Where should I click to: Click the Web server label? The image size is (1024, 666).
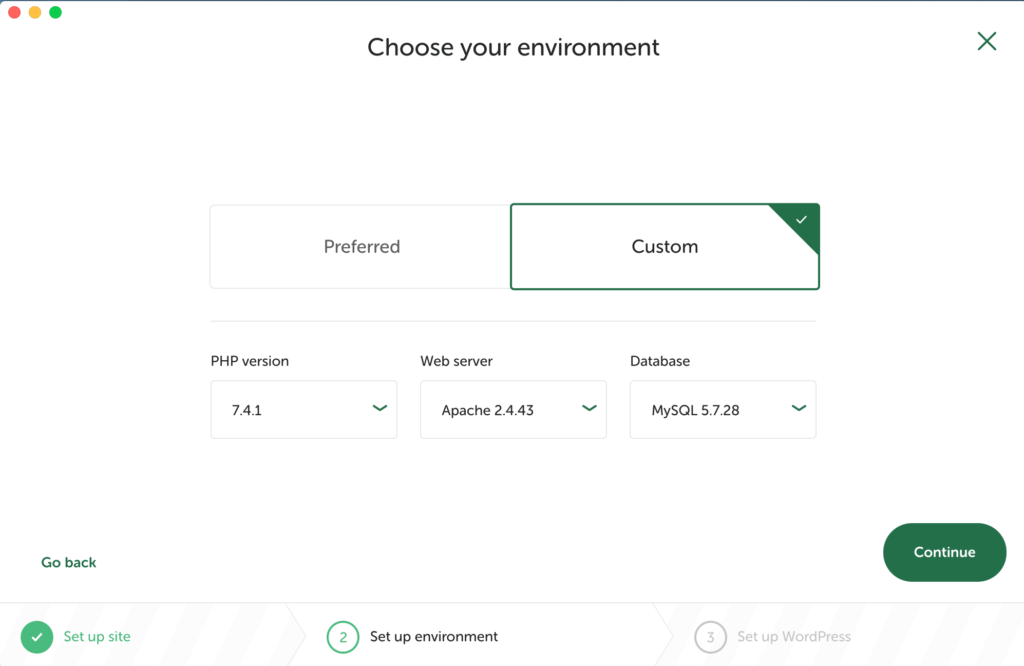pyautogui.click(x=456, y=361)
